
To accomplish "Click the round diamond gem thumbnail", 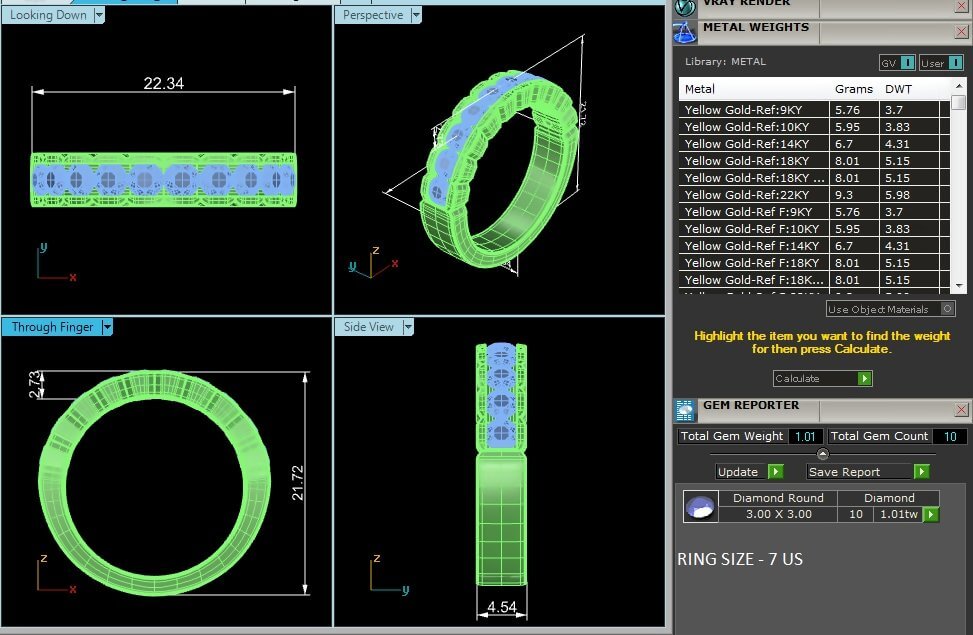I will [700, 507].
